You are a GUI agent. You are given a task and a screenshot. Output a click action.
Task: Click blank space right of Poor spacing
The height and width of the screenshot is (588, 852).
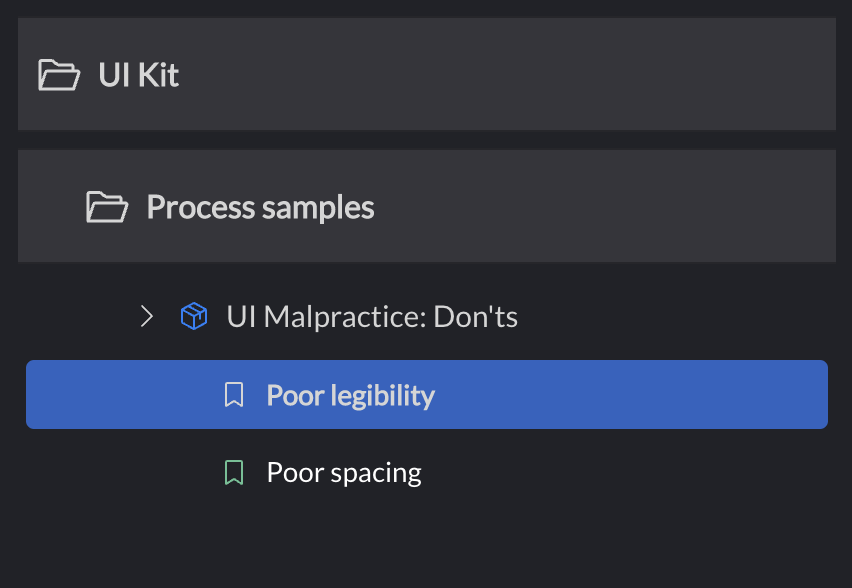click(625, 472)
